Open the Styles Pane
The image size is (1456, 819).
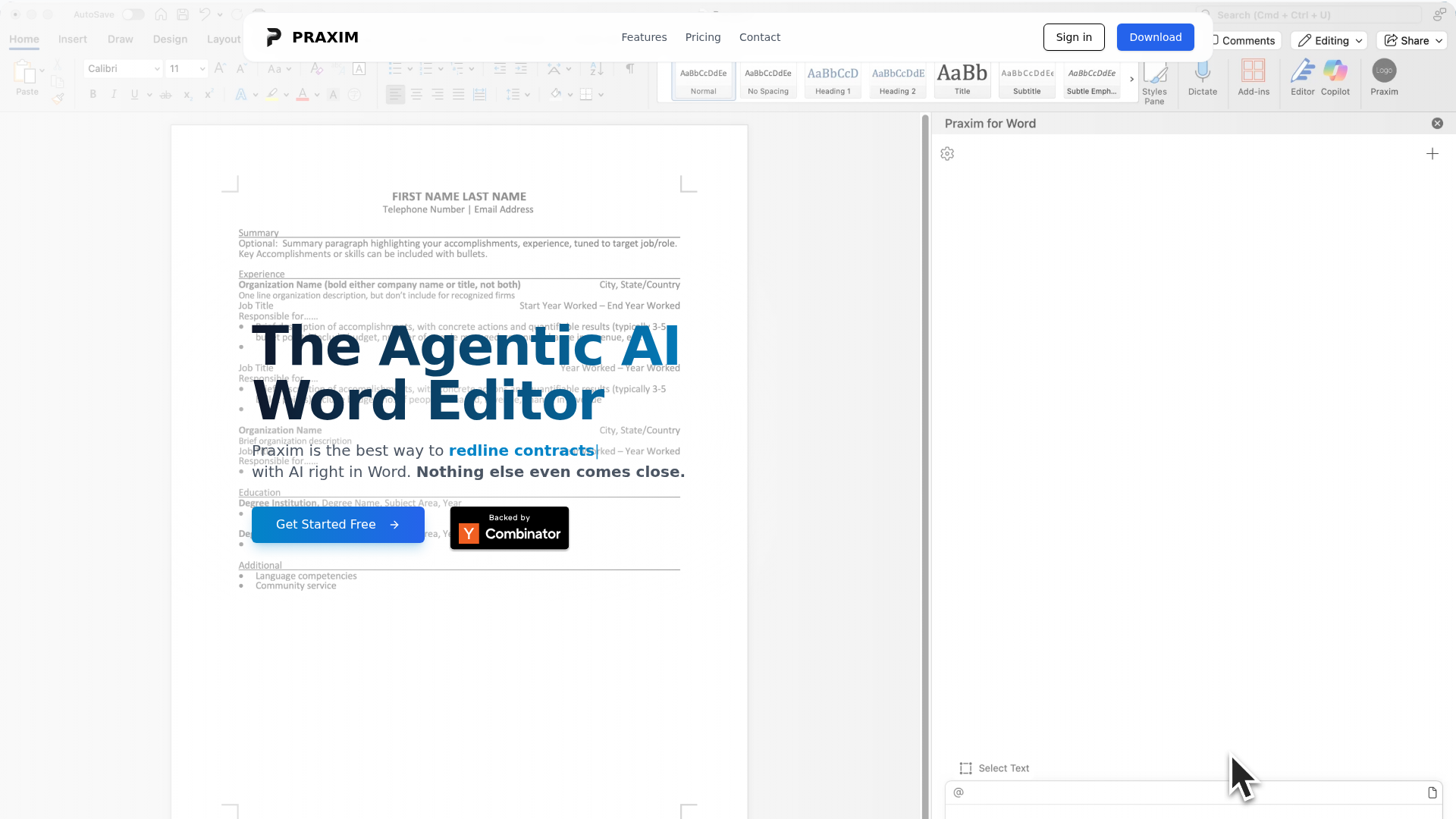point(1154,82)
